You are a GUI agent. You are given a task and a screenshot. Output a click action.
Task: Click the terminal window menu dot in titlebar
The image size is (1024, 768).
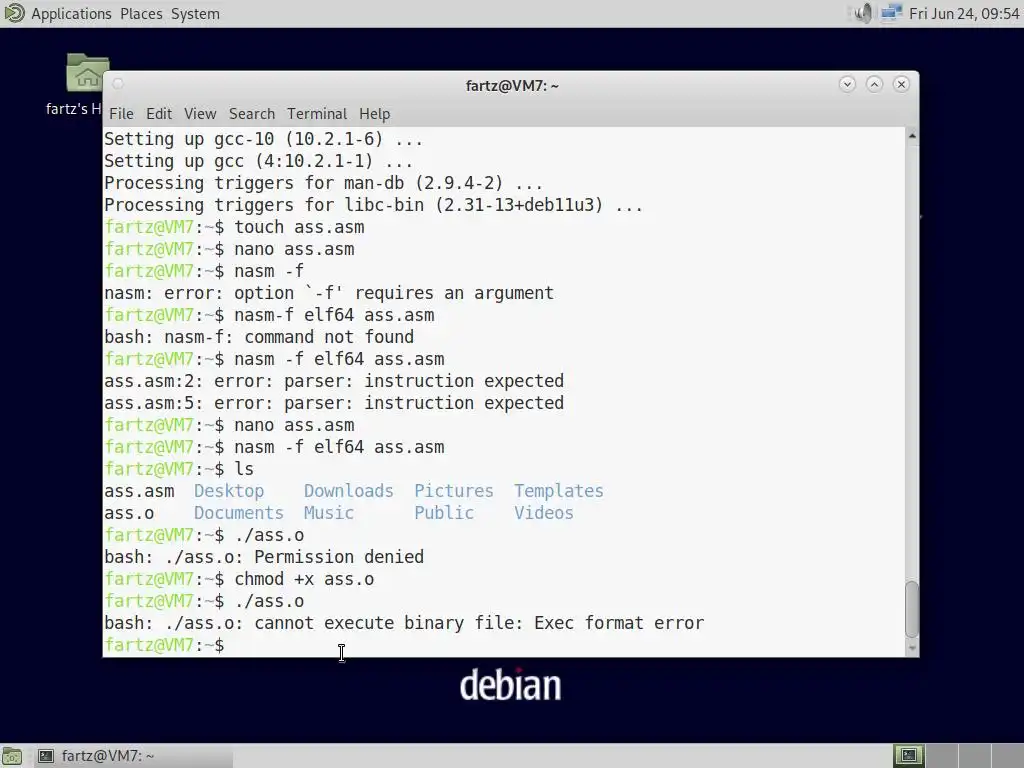click(118, 84)
